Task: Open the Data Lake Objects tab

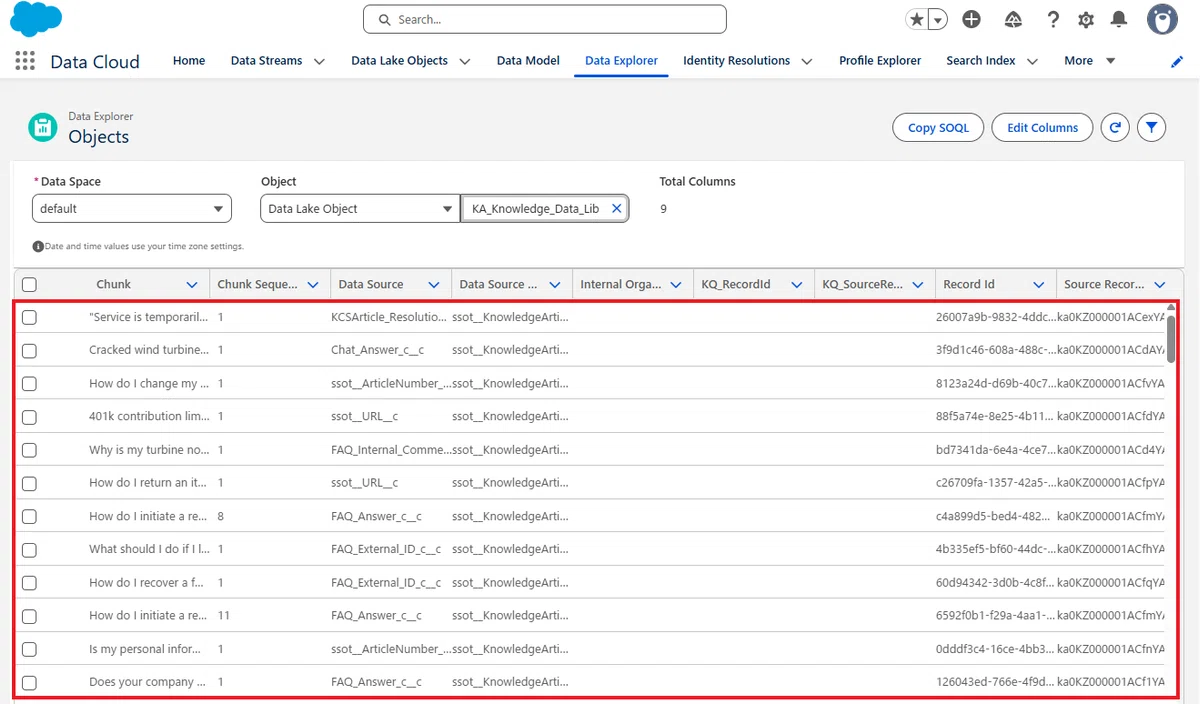Action: (399, 60)
